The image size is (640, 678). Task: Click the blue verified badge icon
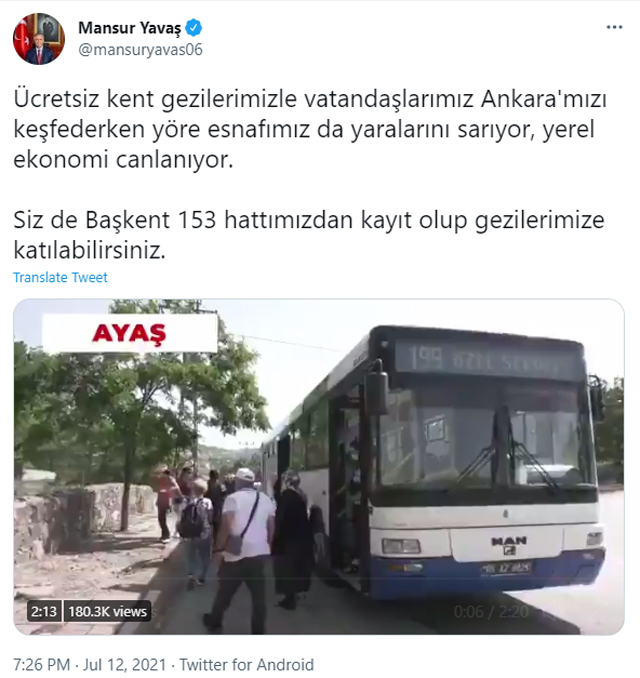[193, 28]
